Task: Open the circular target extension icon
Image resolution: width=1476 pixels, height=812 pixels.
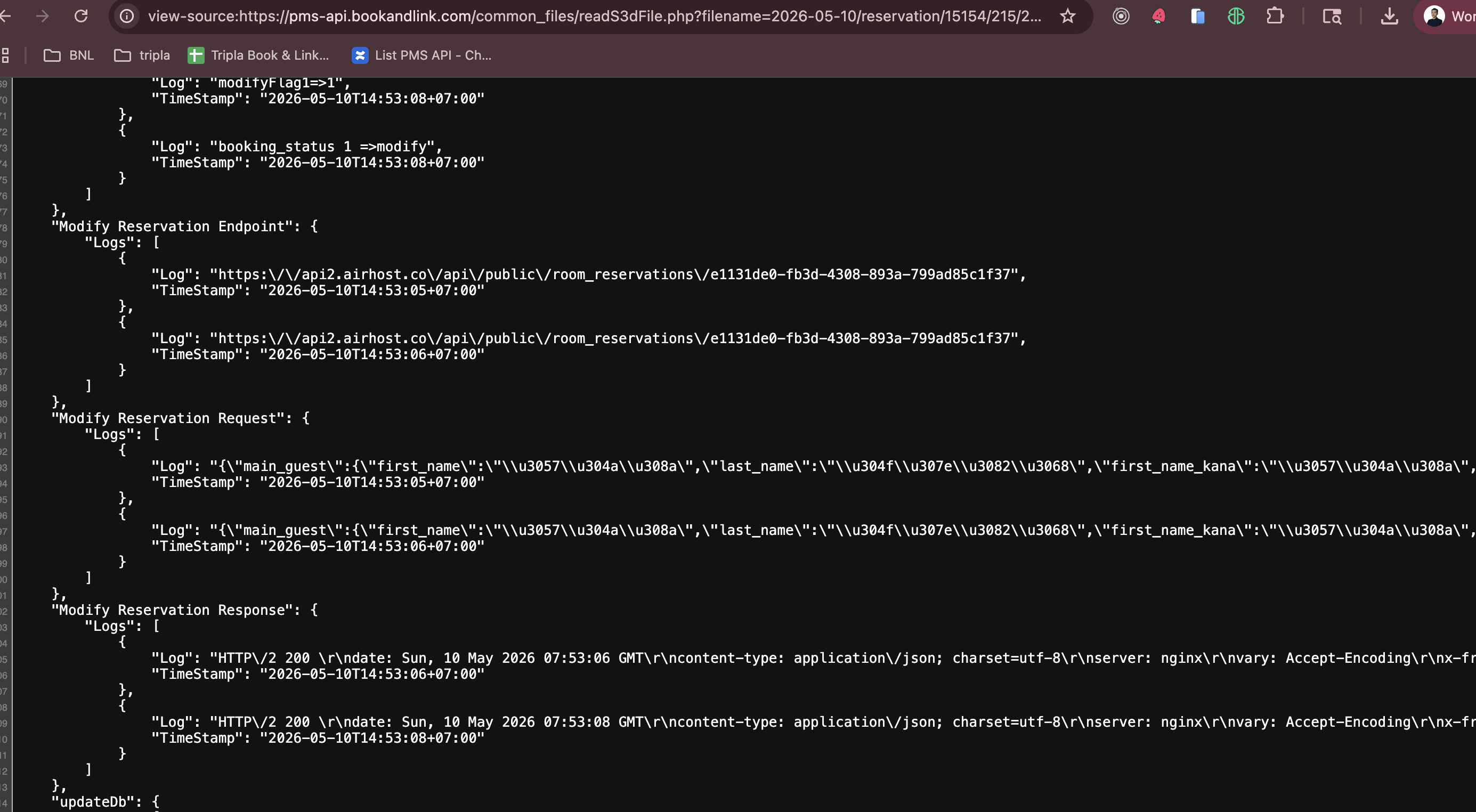Action: click(x=1121, y=16)
